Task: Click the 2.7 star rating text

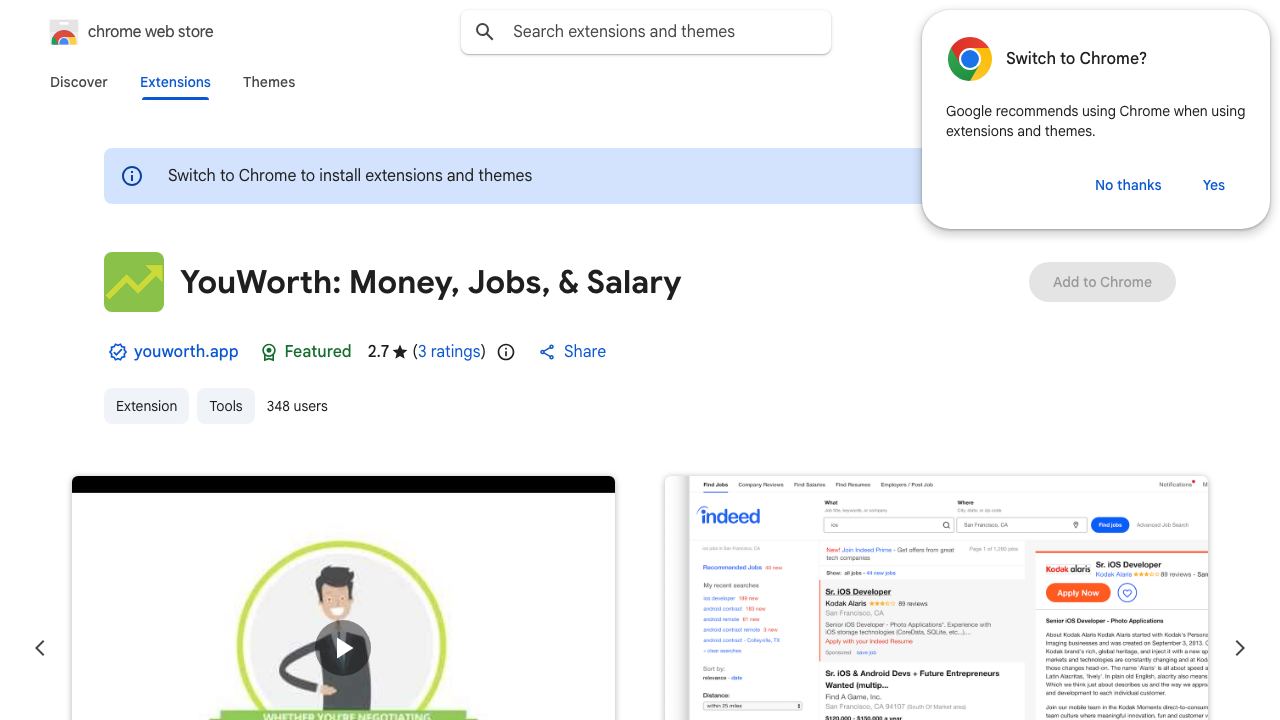Action: click(387, 351)
